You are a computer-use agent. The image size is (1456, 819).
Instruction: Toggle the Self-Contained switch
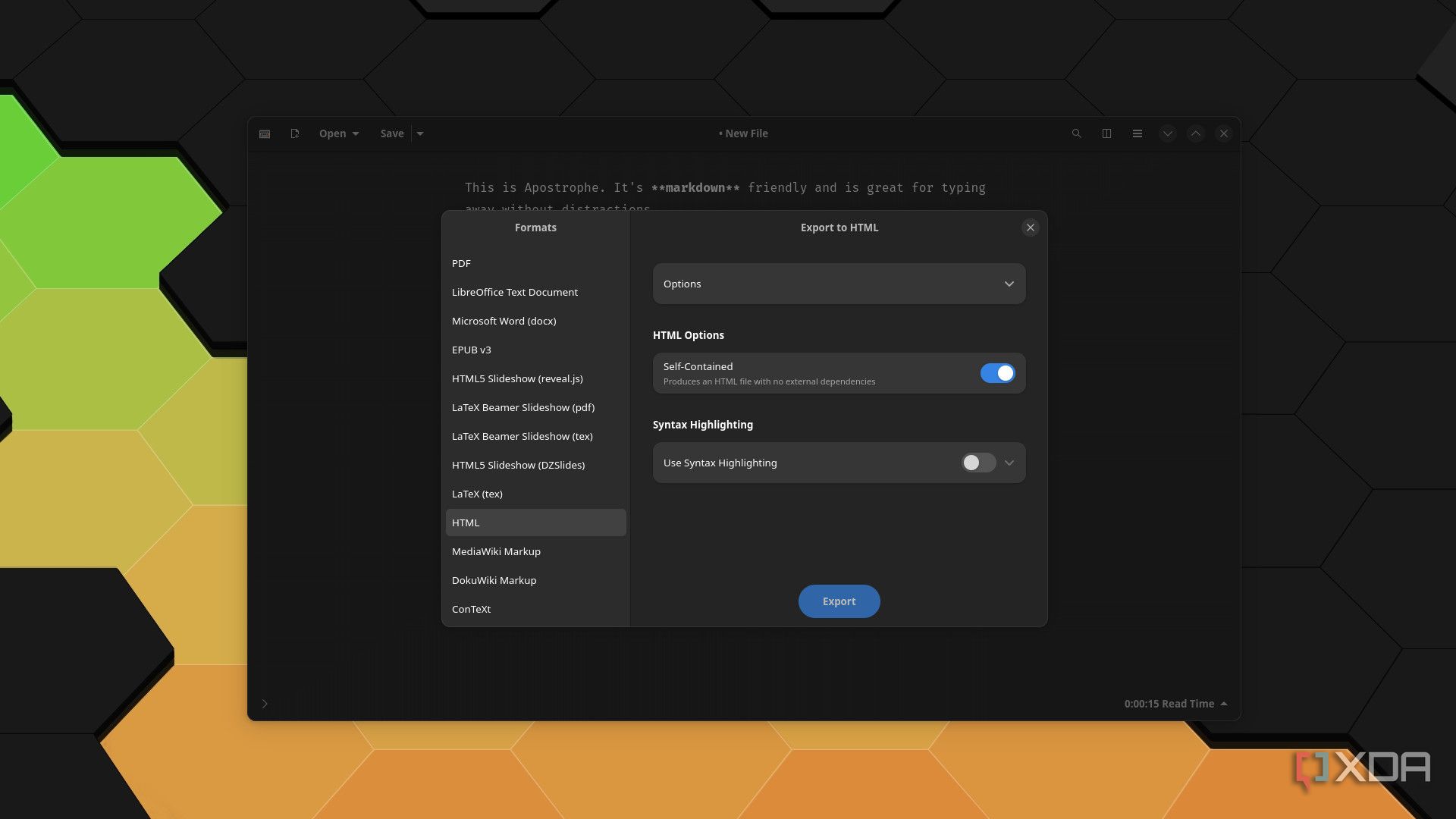click(997, 373)
